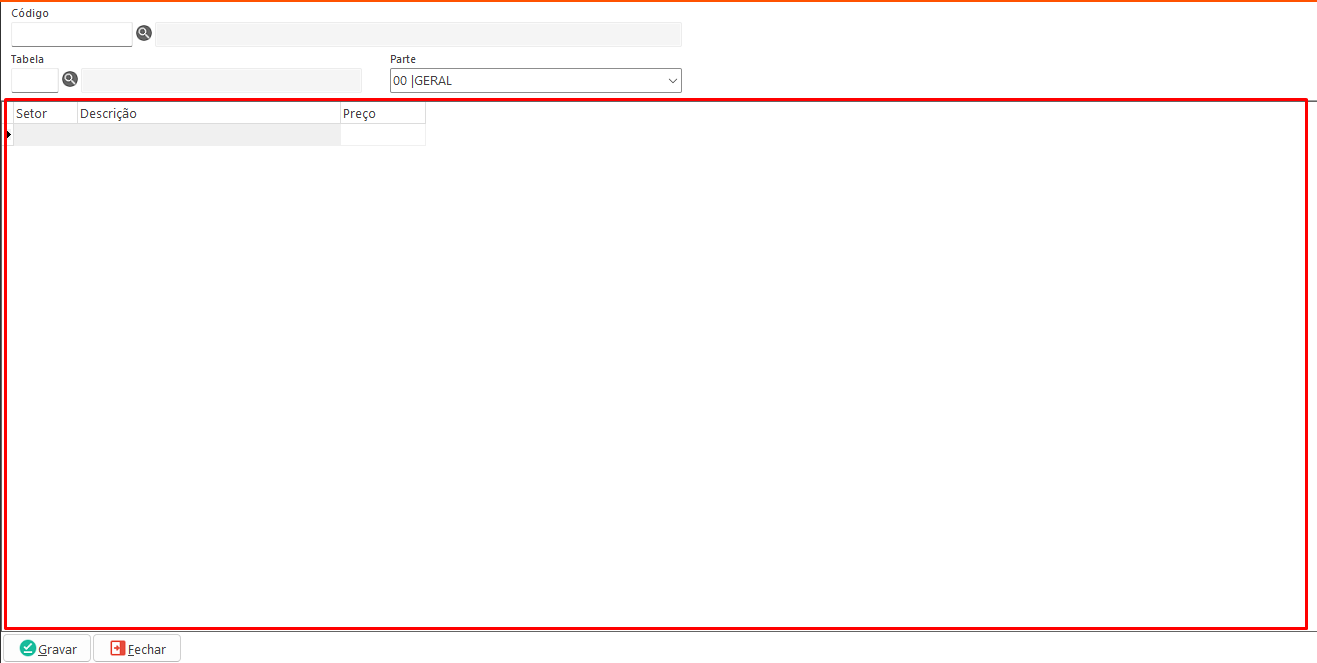Viewport: 1317px width, 663px height.
Task: Click the Preço column header
Action: coord(382,114)
